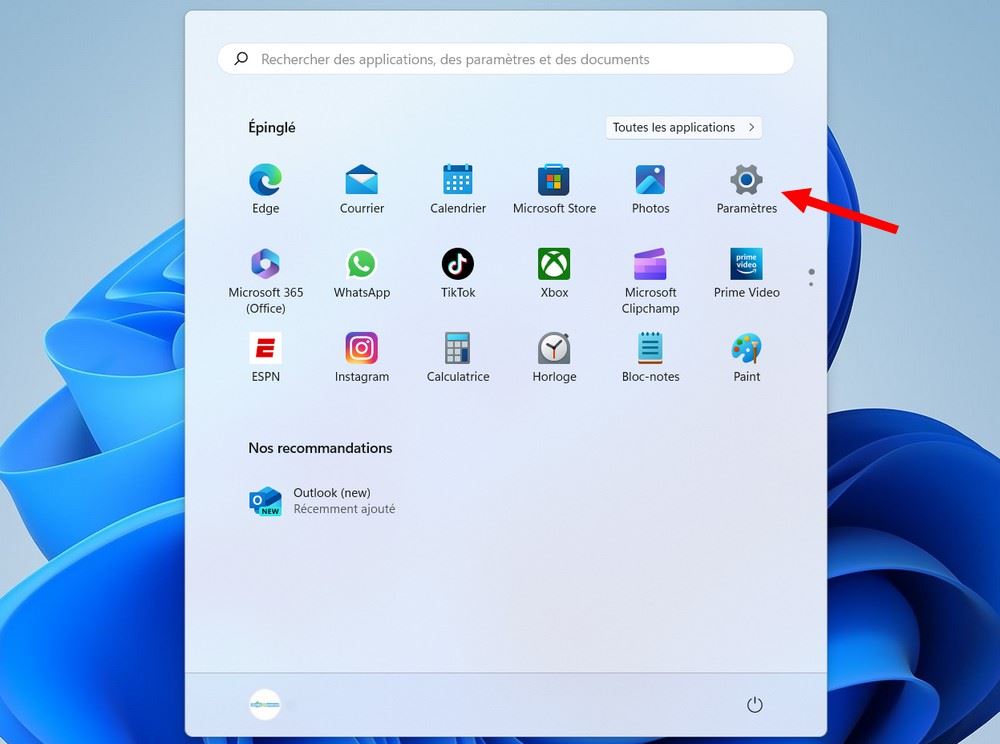Open the Calculatrice app
Screen dimensions: 1000x744
[458, 358]
